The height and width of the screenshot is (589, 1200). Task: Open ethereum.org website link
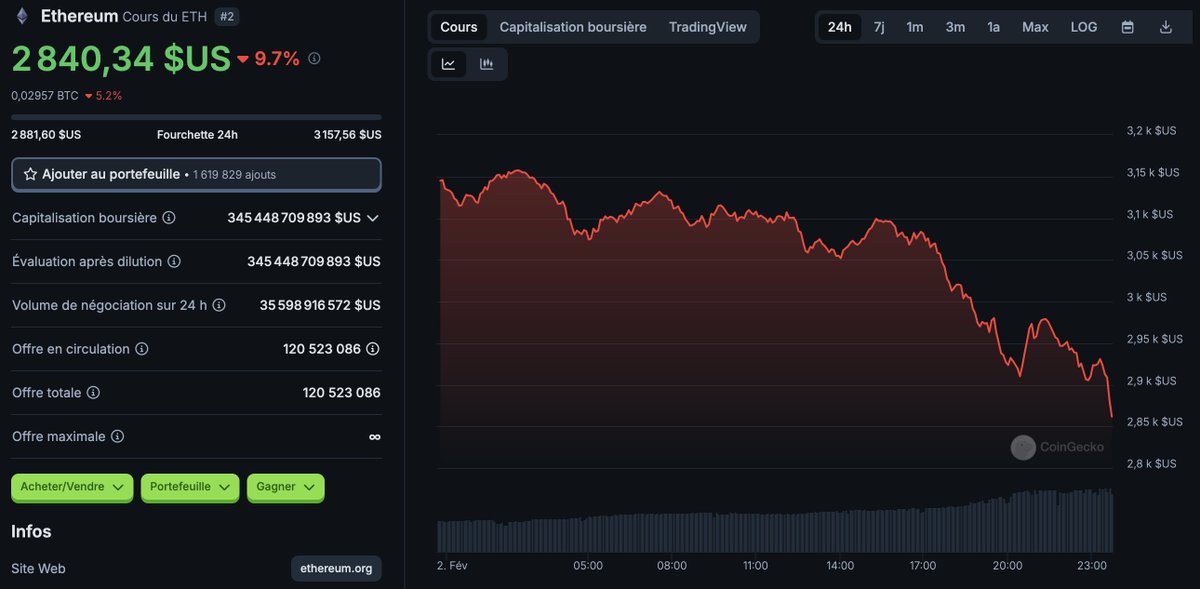(336, 568)
